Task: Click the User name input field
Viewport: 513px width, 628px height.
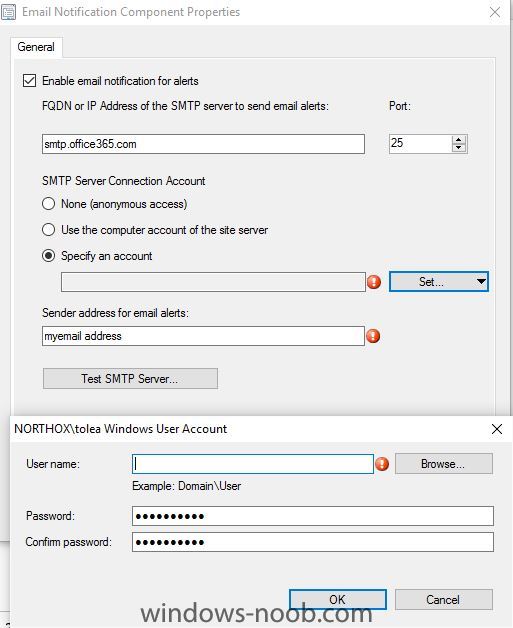Action: [253, 464]
